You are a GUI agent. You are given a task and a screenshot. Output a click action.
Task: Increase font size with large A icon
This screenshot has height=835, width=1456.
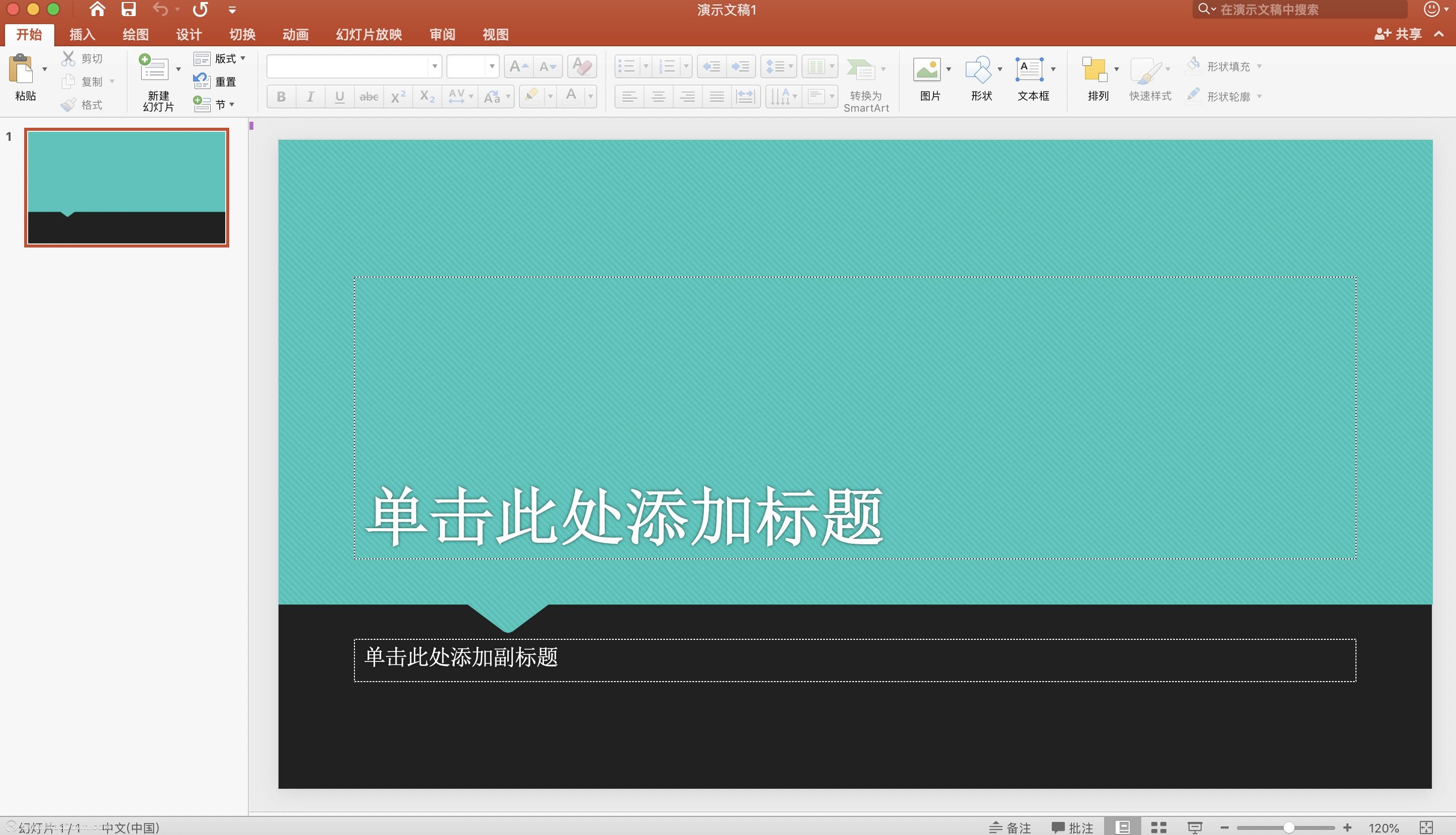[x=519, y=66]
